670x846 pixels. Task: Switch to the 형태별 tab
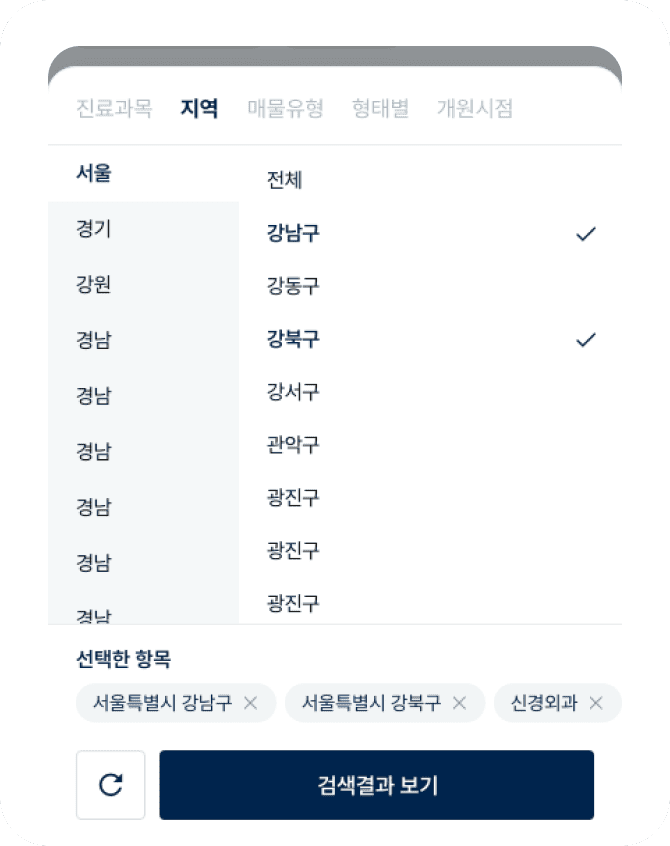380,109
